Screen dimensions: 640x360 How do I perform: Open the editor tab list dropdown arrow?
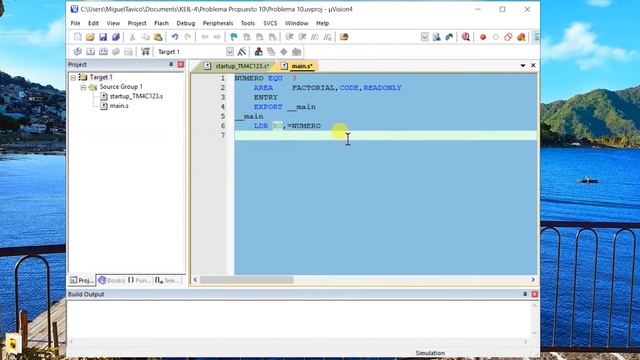(523, 65)
